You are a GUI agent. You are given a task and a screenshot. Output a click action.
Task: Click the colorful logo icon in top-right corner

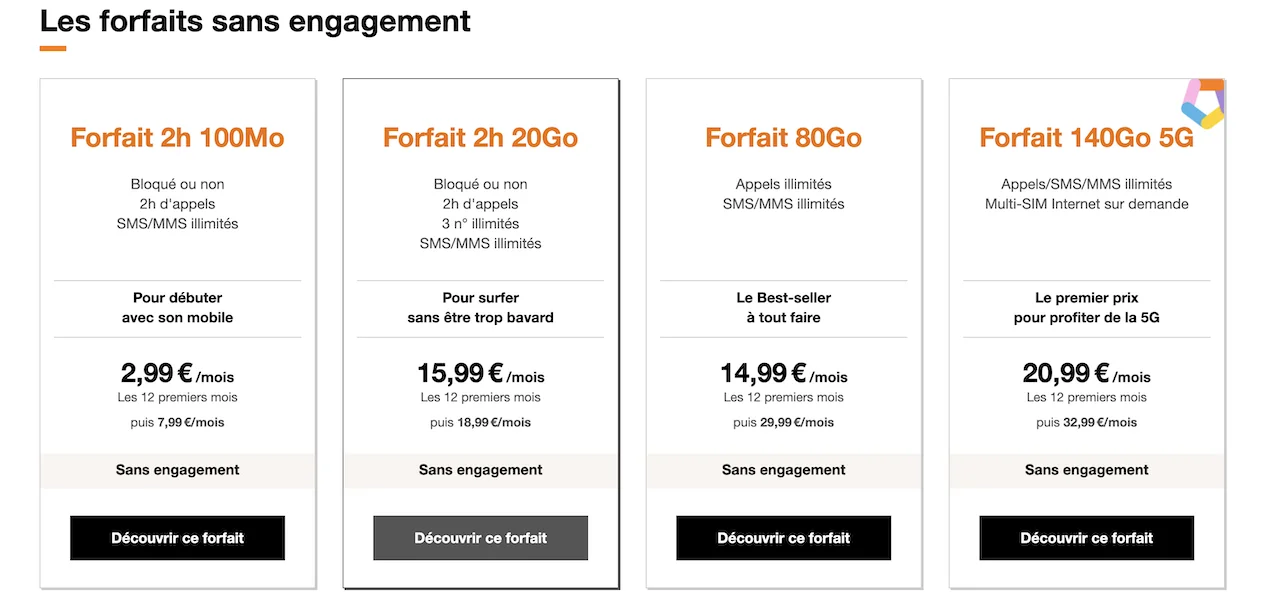[1202, 105]
